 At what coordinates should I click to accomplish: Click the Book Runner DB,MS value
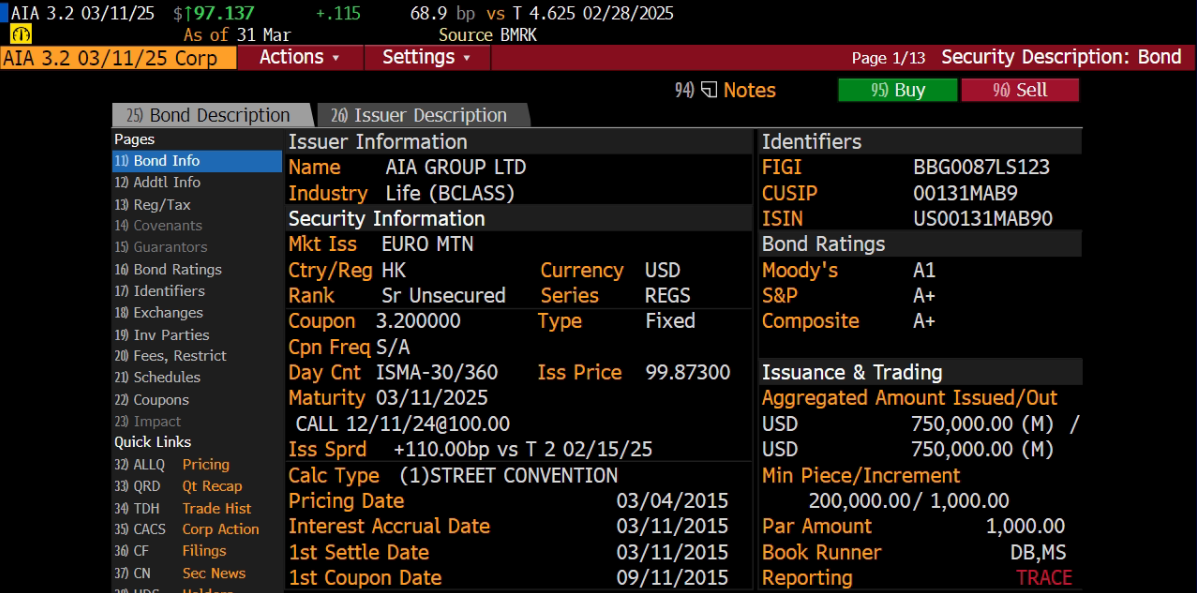[x=1038, y=553]
